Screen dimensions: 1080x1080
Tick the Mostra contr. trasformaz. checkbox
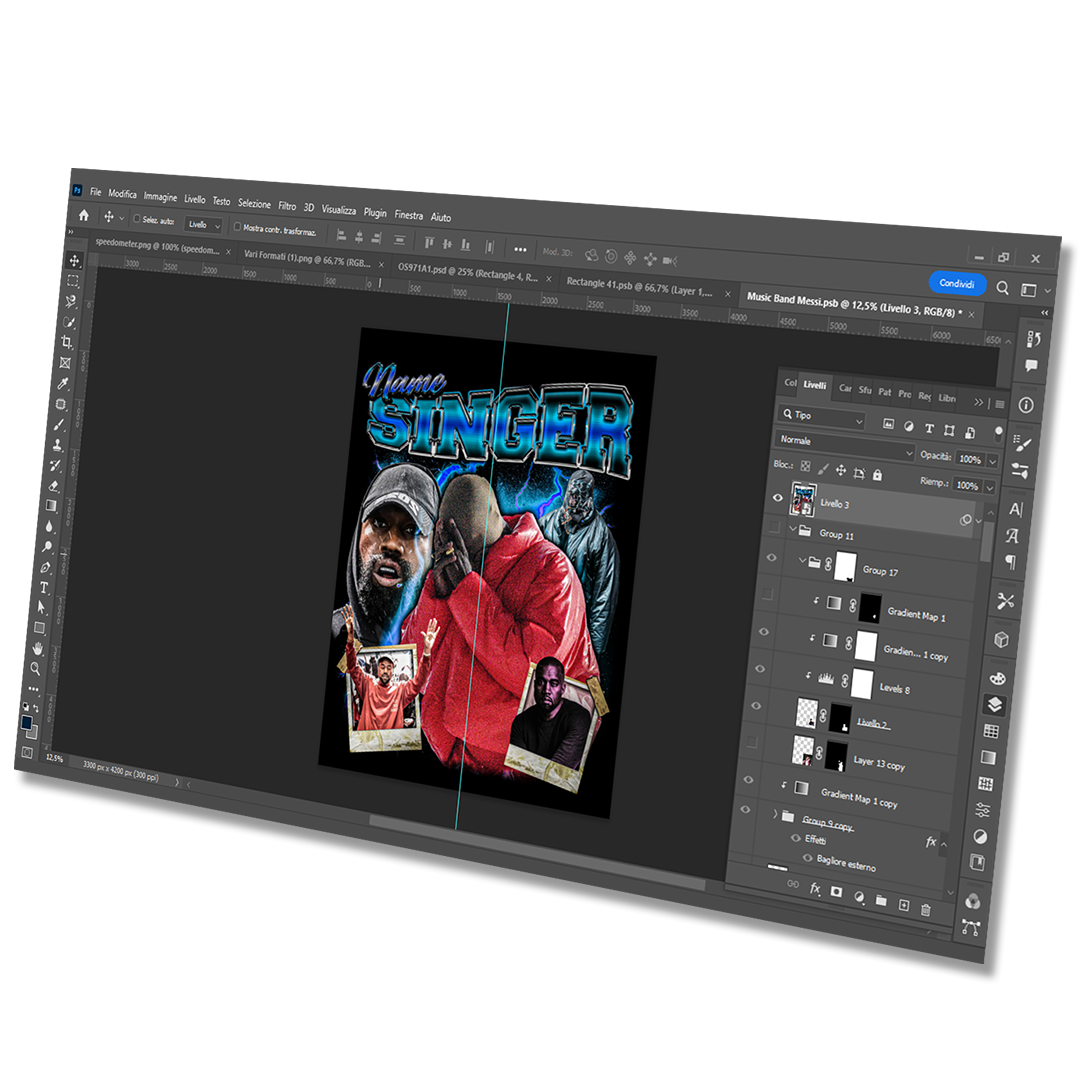(237, 227)
